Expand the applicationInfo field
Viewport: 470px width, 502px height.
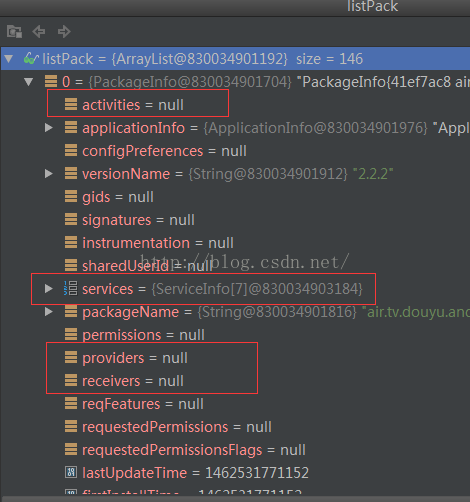49,128
